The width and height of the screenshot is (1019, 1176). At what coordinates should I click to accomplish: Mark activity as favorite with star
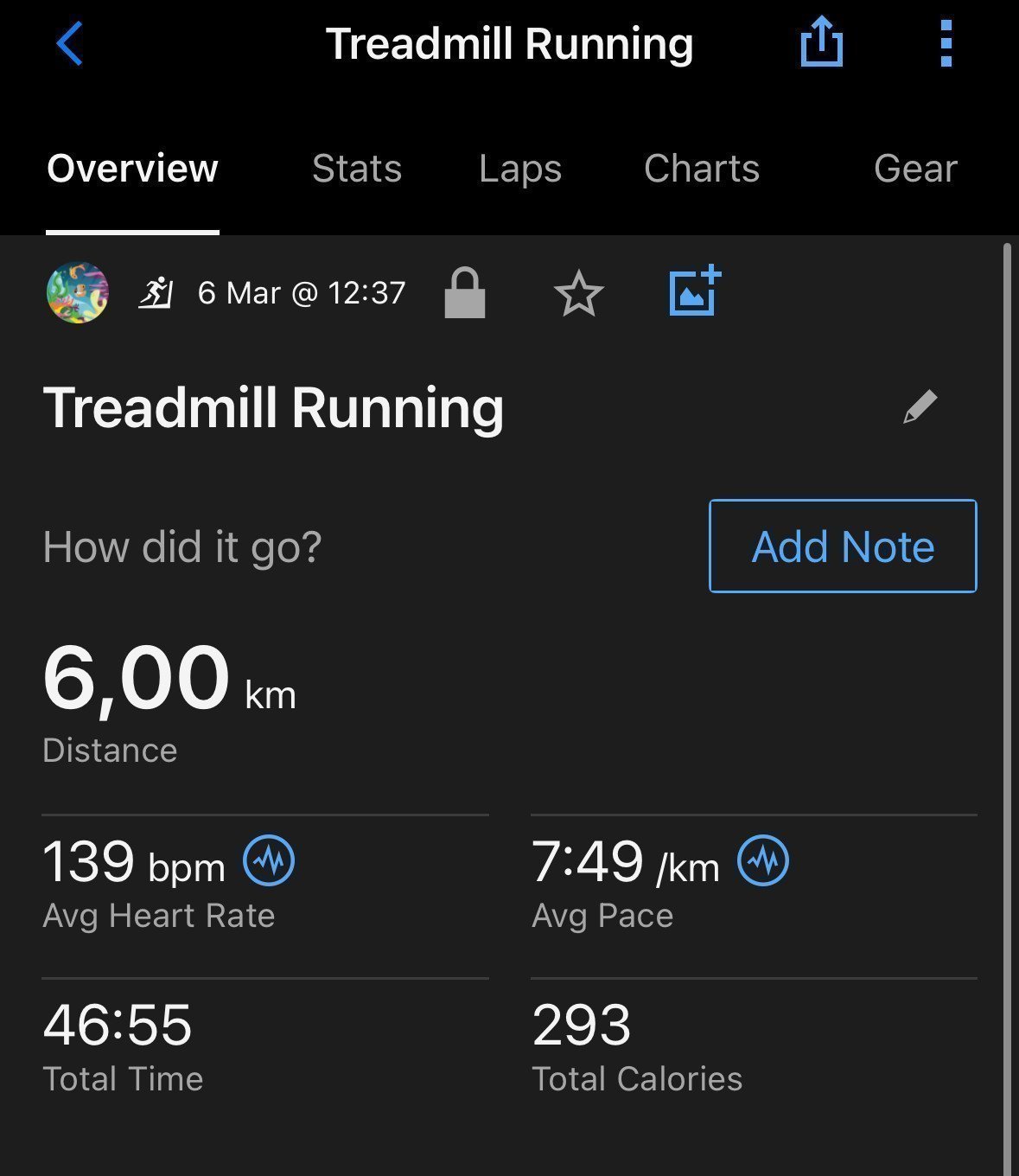[578, 294]
